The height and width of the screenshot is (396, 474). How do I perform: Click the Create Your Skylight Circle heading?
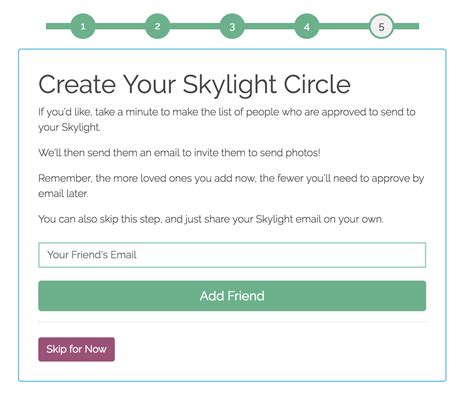tap(194, 84)
